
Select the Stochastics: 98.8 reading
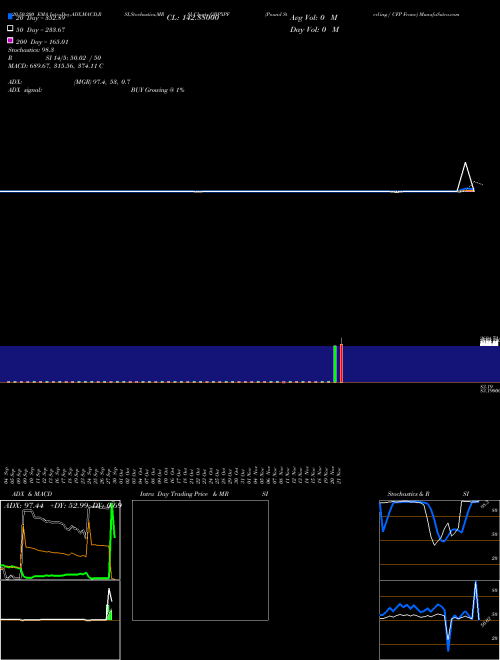(x=31, y=50)
